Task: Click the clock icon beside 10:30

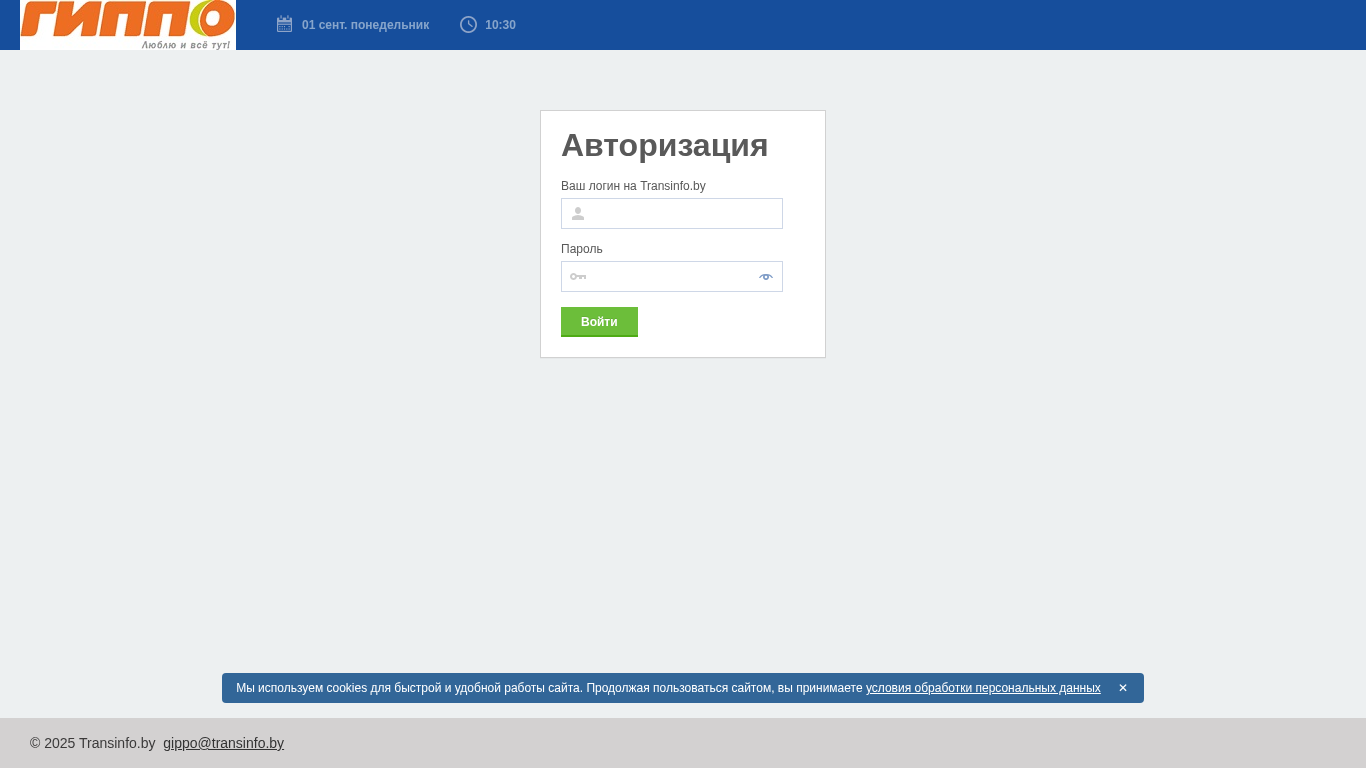Action: (x=468, y=24)
